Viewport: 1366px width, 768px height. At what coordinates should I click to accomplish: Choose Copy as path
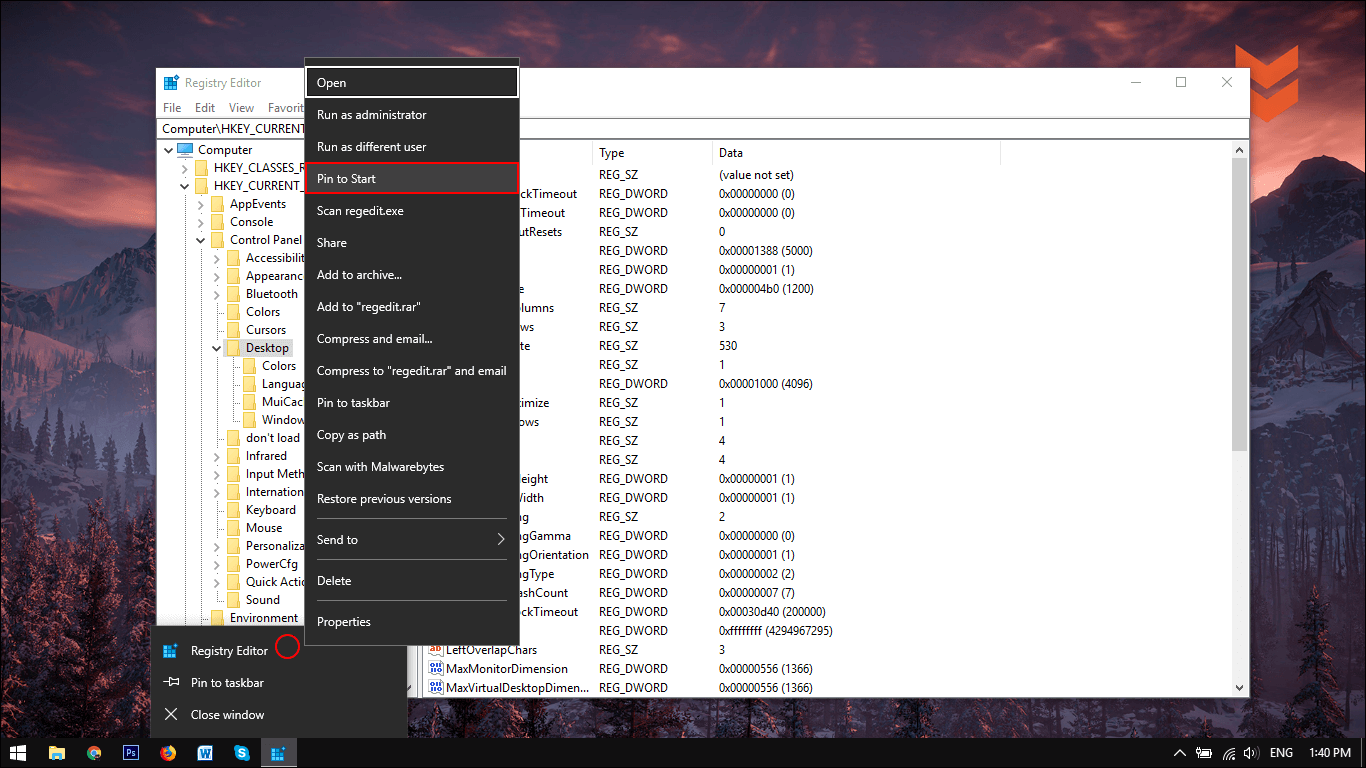(412, 435)
